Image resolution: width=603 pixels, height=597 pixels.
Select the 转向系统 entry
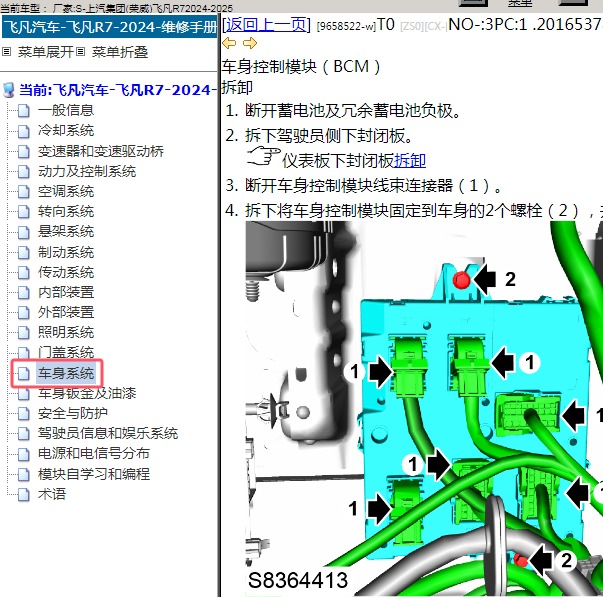pos(66,211)
